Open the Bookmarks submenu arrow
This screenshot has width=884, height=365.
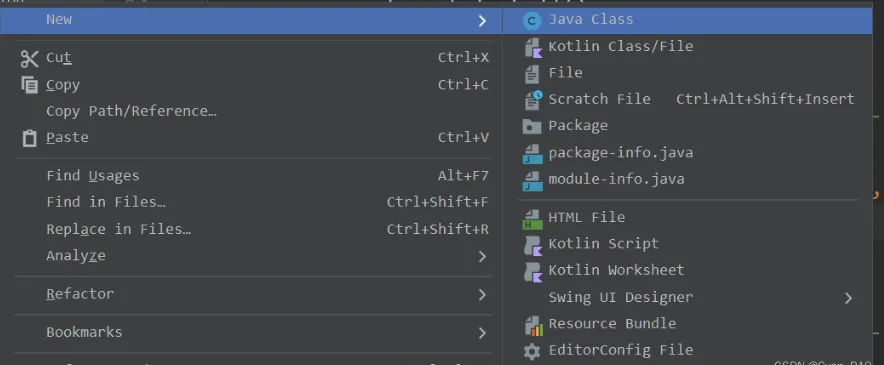[x=482, y=333]
